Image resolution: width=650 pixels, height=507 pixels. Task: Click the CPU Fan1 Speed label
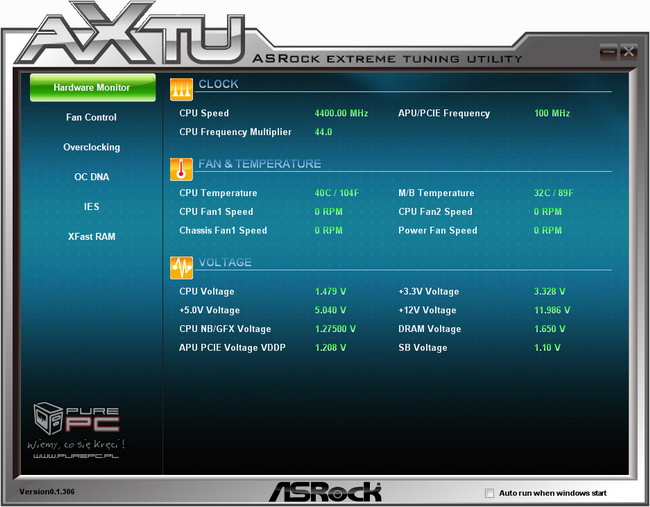[x=216, y=212]
